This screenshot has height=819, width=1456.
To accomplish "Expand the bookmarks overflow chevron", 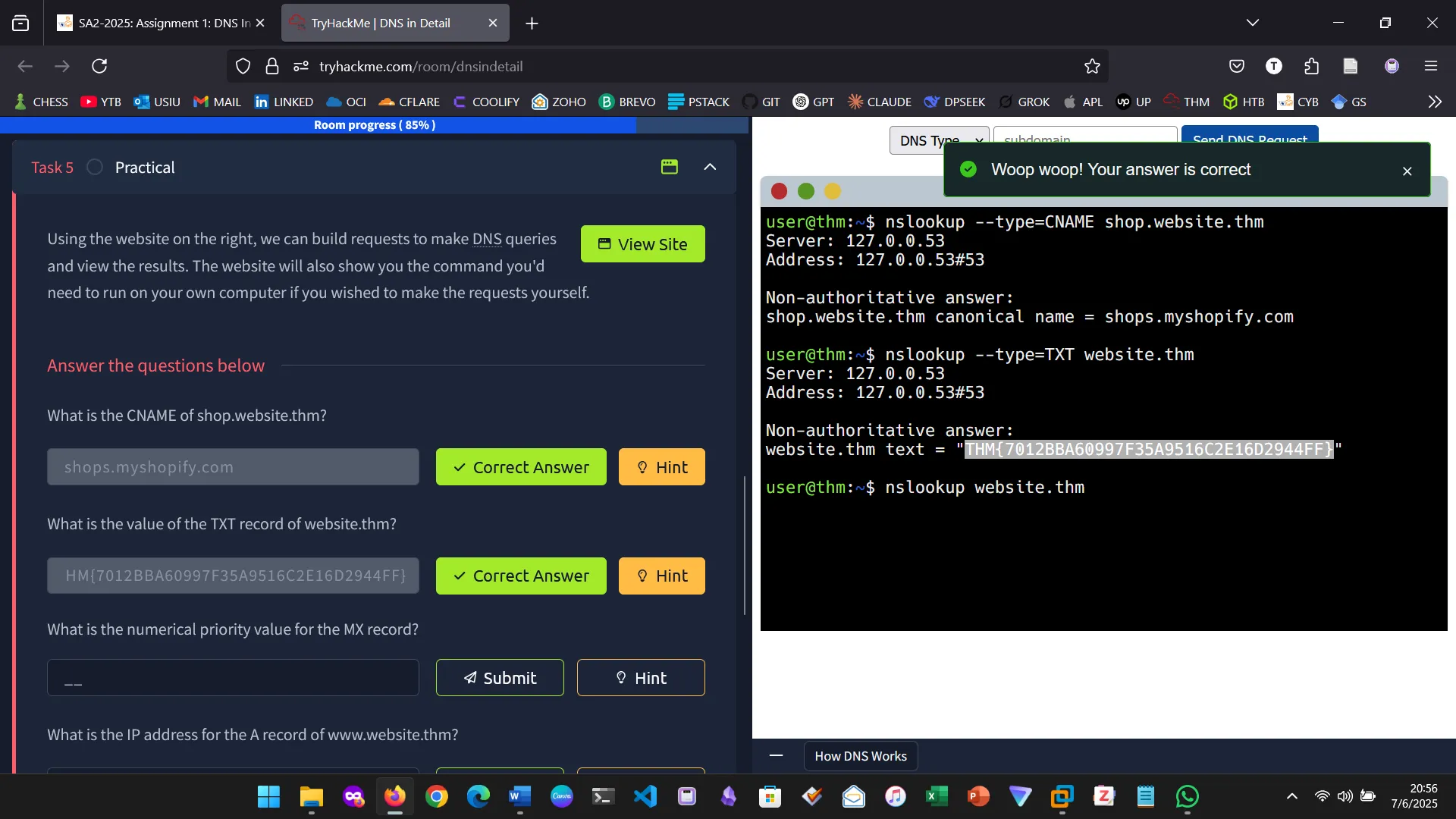I will point(1435,101).
